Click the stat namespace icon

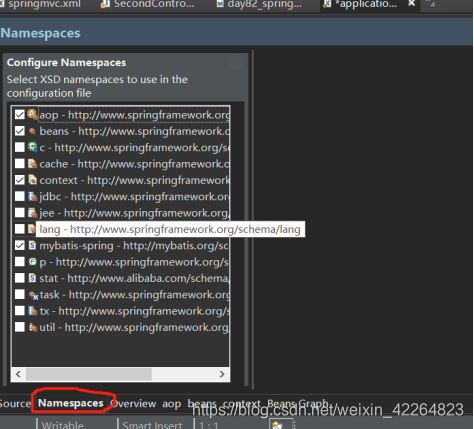tap(32, 278)
